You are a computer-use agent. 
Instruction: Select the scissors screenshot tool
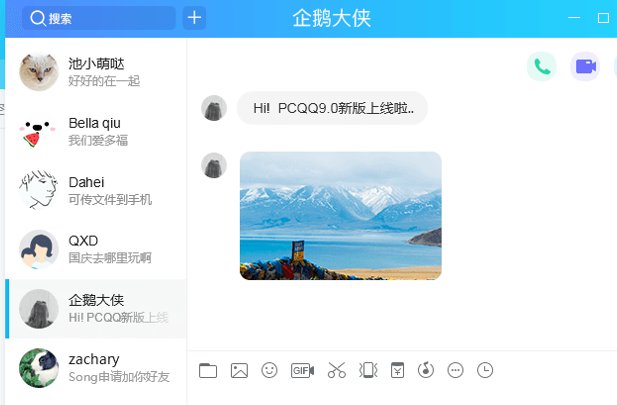[x=337, y=370]
